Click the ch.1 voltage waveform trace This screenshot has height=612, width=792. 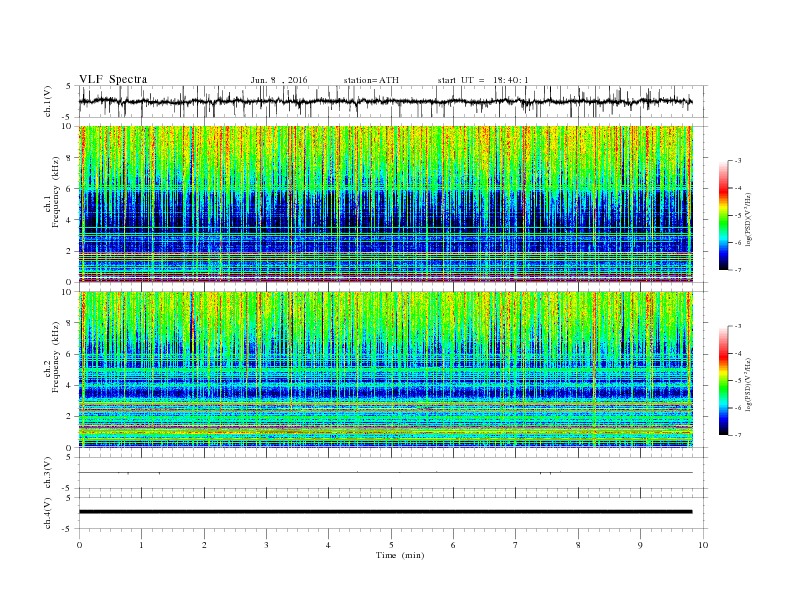click(385, 101)
